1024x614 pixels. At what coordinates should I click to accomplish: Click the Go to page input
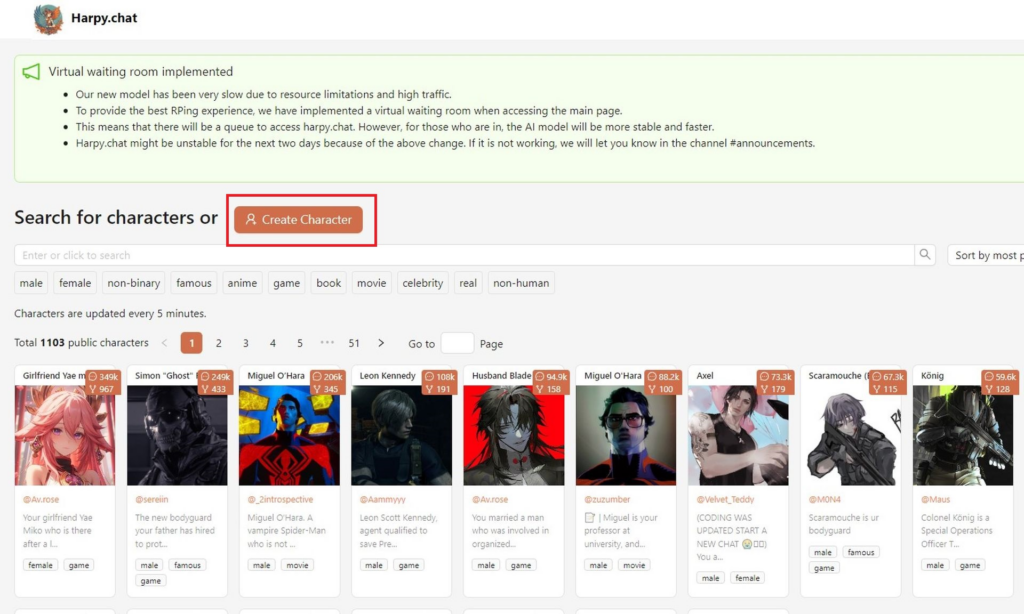pos(457,343)
